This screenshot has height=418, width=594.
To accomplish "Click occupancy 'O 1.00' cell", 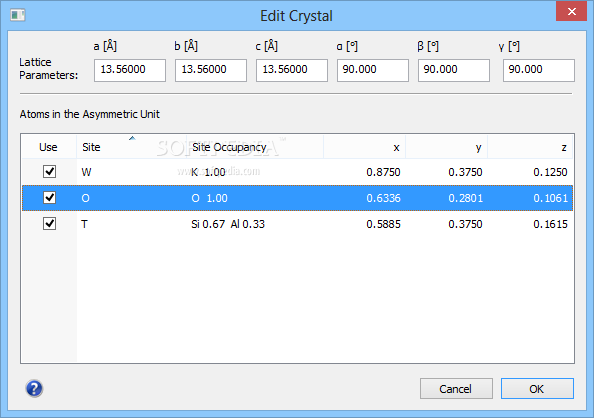I will [x=209, y=198].
